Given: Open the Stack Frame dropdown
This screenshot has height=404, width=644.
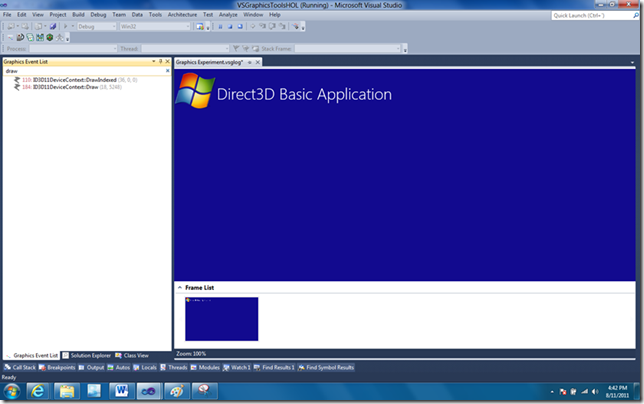Looking at the screenshot, I should (398, 48).
